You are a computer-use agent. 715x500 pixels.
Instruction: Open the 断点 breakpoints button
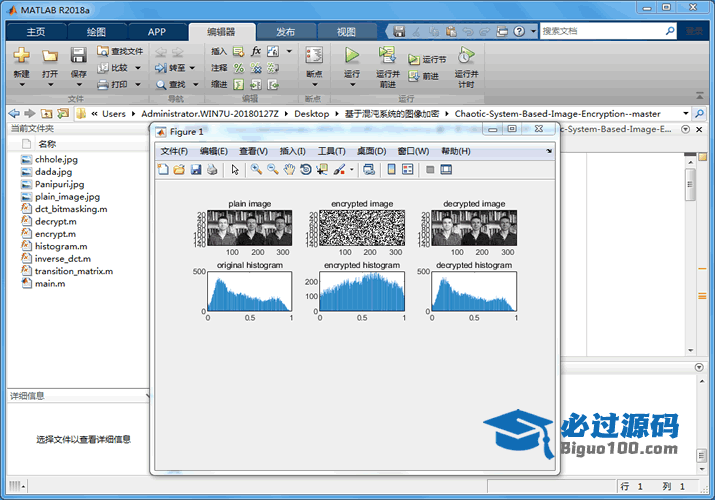click(x=314, y=56)
